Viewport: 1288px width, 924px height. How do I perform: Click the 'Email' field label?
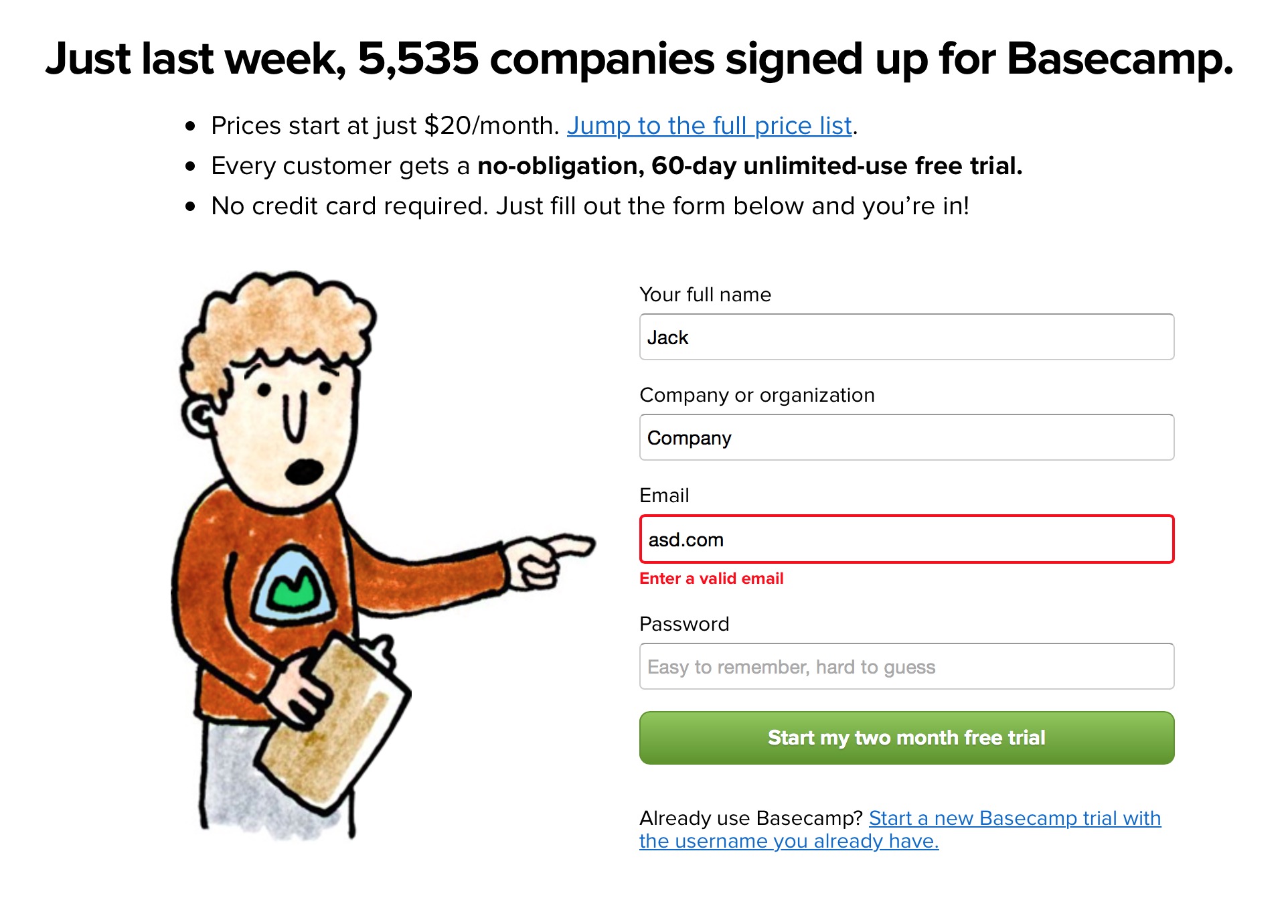[663, 495]
